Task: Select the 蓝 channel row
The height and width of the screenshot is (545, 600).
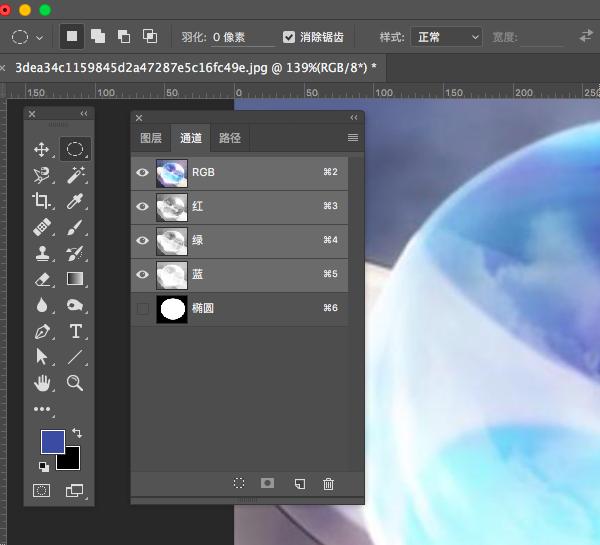Action: (x=240, y=275)
